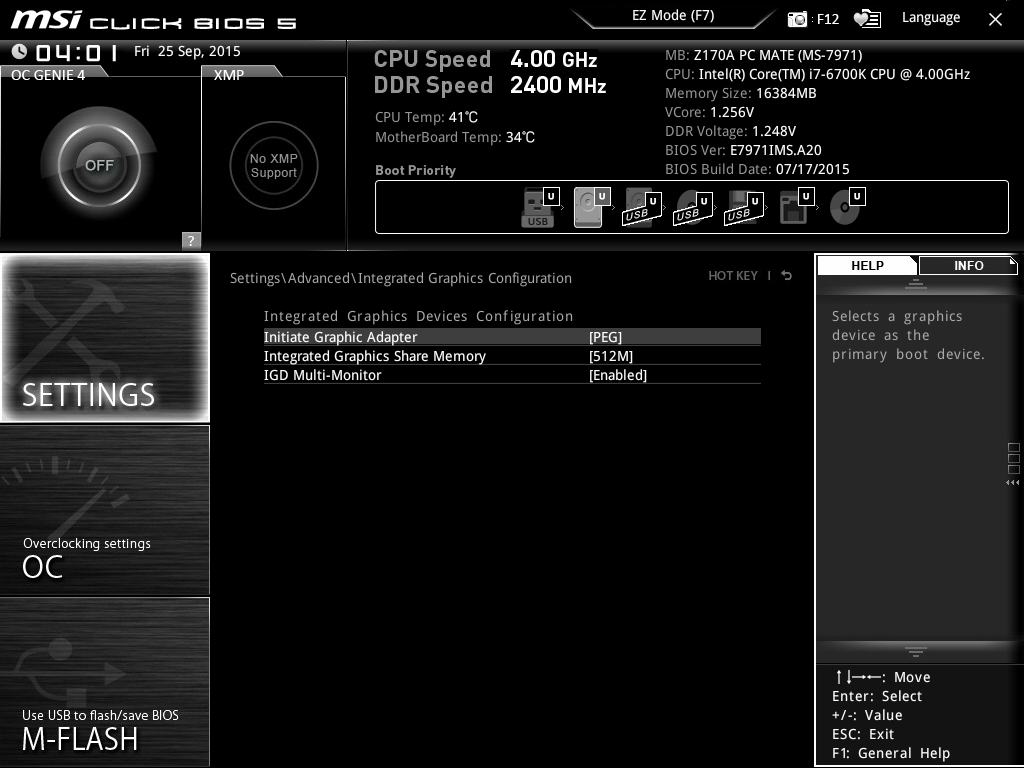Click the DDR Voltage: 1.248V line
1024x768 pixels.
730,131
